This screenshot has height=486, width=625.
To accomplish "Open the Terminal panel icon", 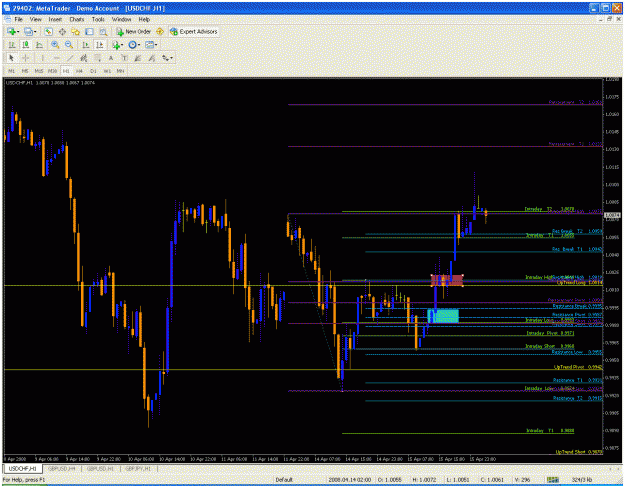I will (89, 31).
